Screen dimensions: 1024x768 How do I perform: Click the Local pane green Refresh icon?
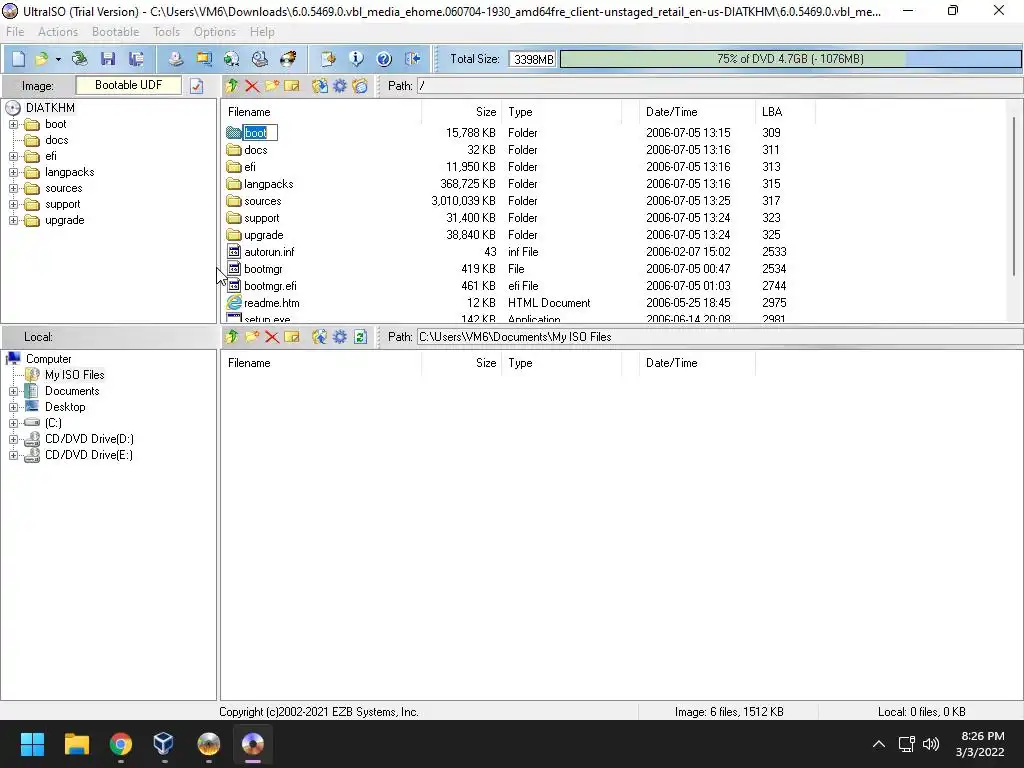[x=360, y=337]
